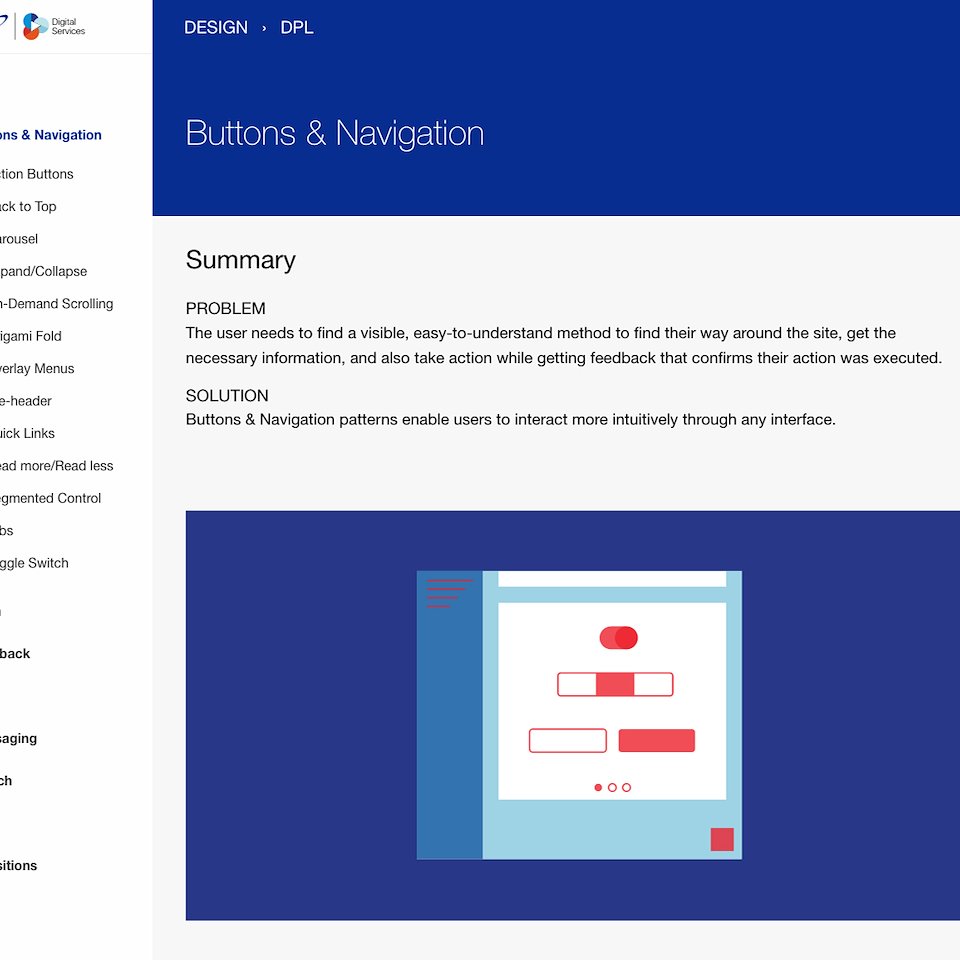Go to Back to Top pattern page
The width and height of the screenshot is (960, 960).
(28, 206)
